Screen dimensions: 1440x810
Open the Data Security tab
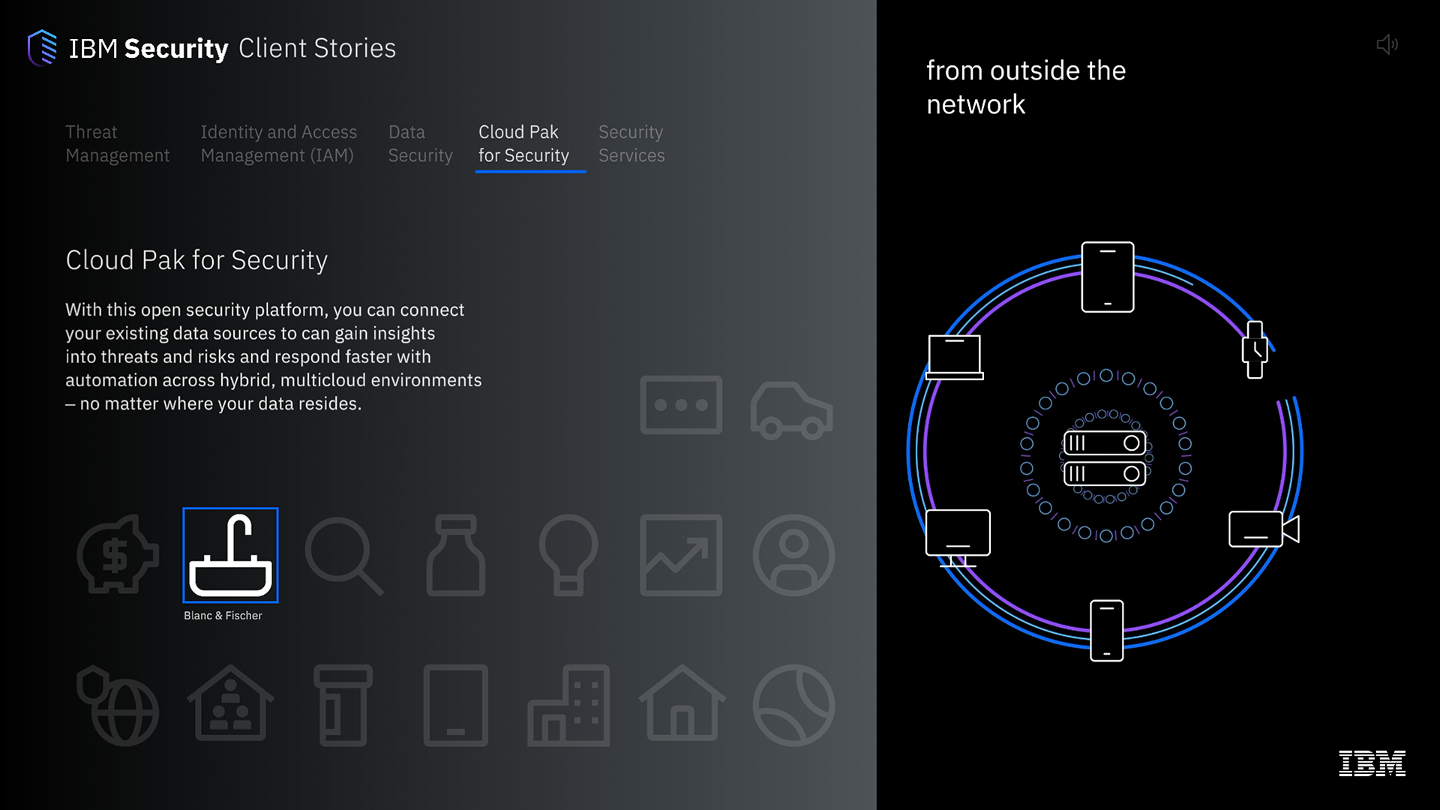tap(420, 144)
